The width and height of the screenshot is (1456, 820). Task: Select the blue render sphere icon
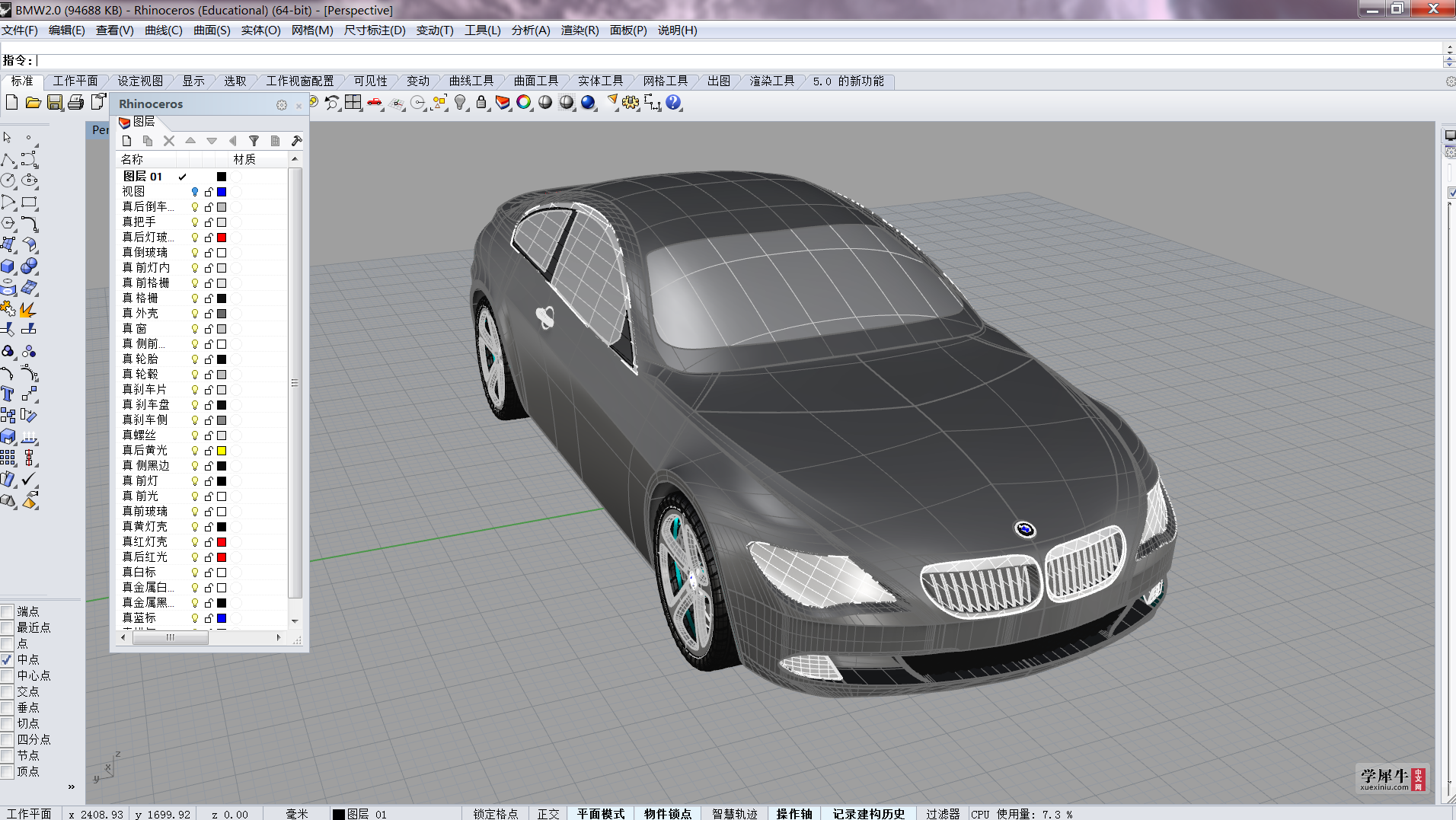point(588,102)
